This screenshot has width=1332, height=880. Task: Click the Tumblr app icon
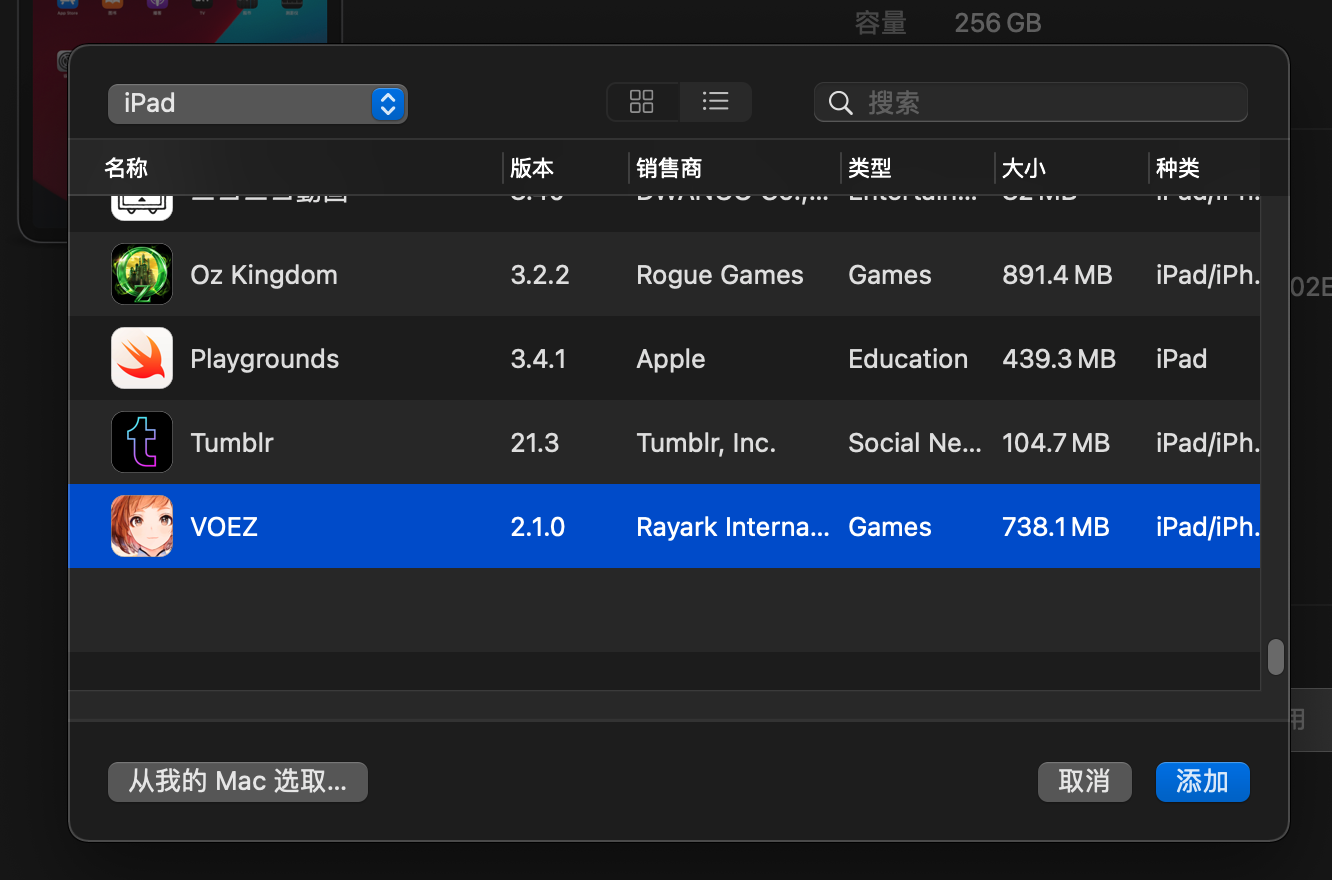click(x=141, y=442)
